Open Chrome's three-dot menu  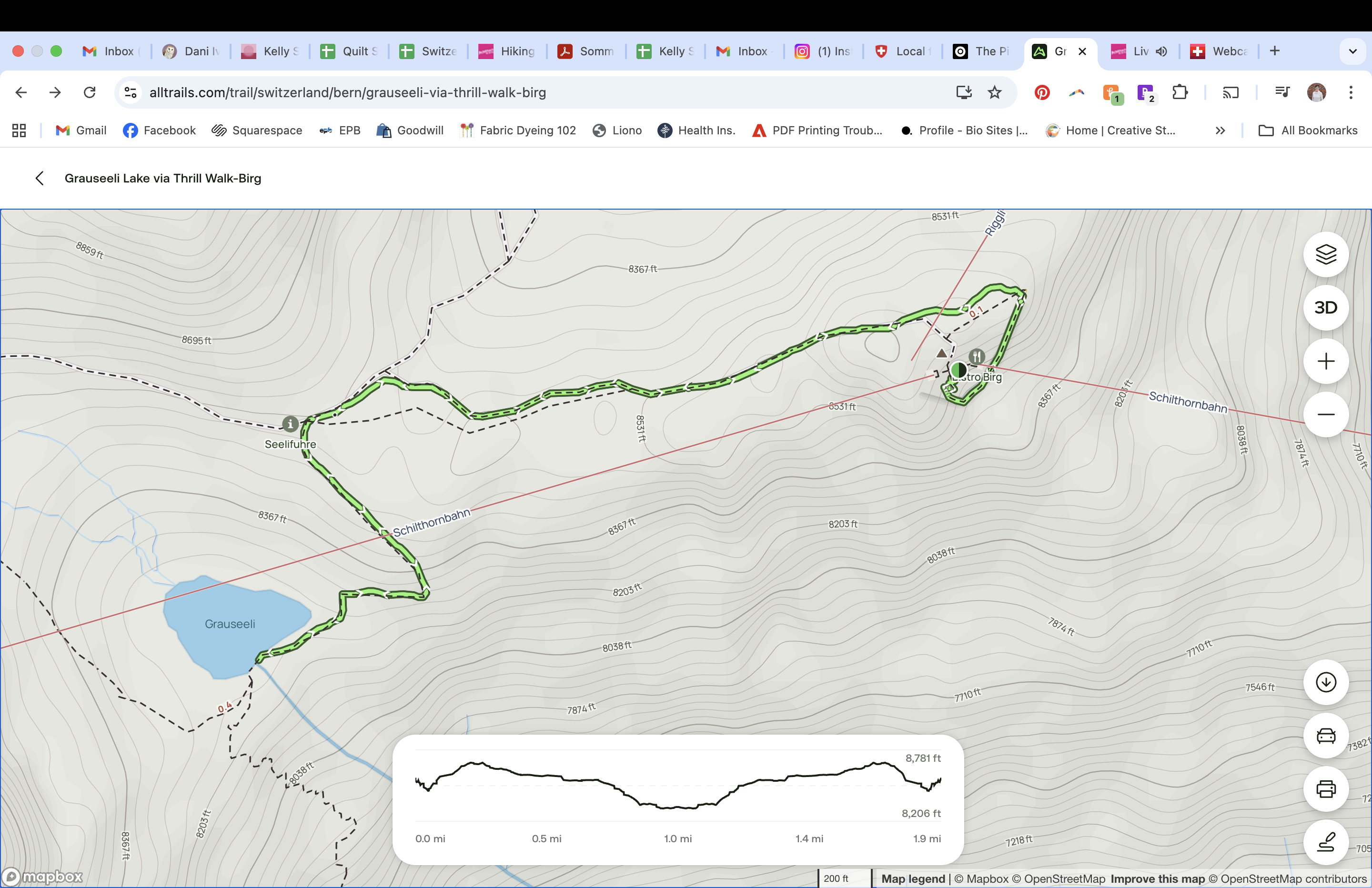click(x=1351, y=92)
